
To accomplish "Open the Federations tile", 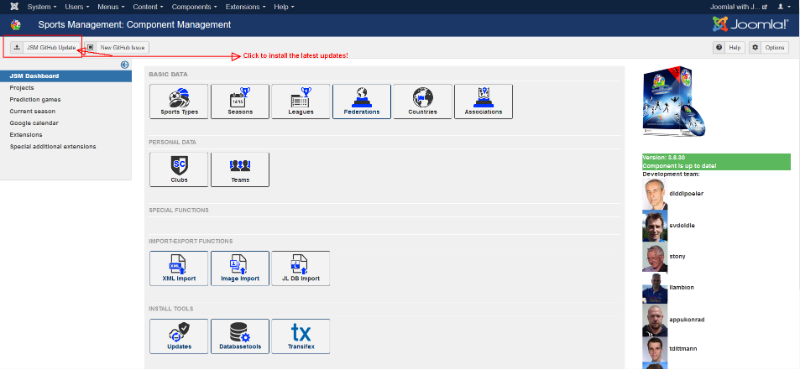I will (x=361, y=102).
